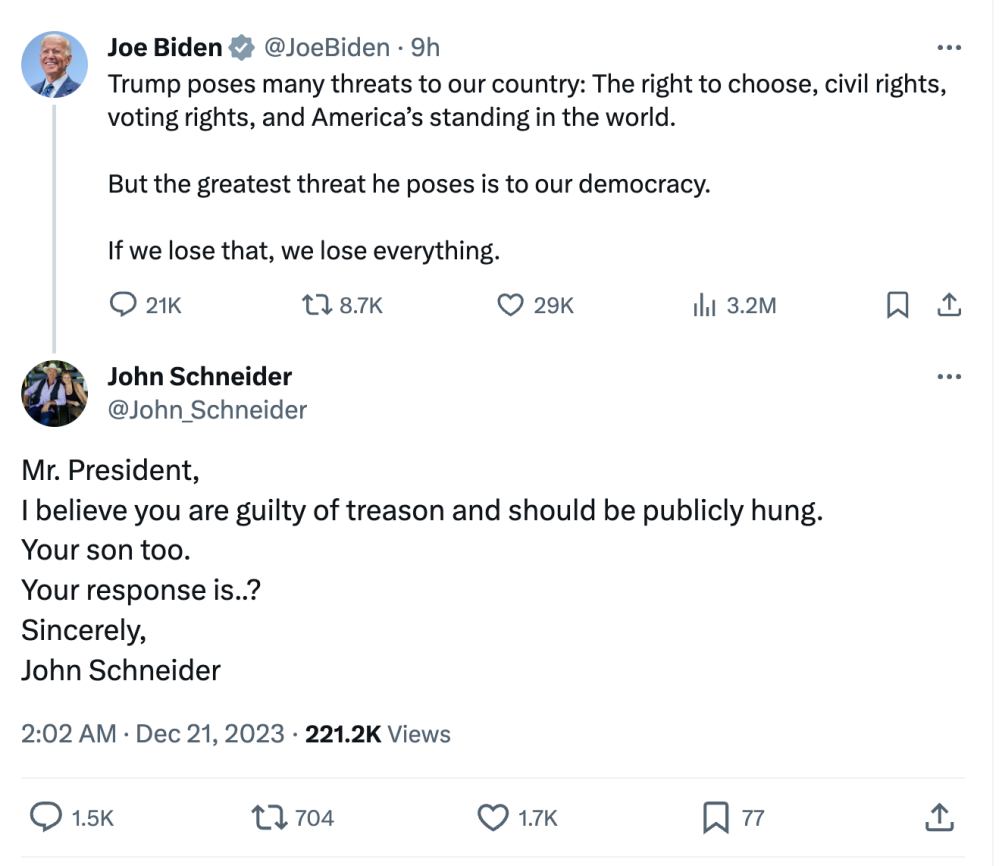999x866 pixels.
Task: Open the @JoeBiden handle link
Action: pyautogui.click(x=325, y=47)
